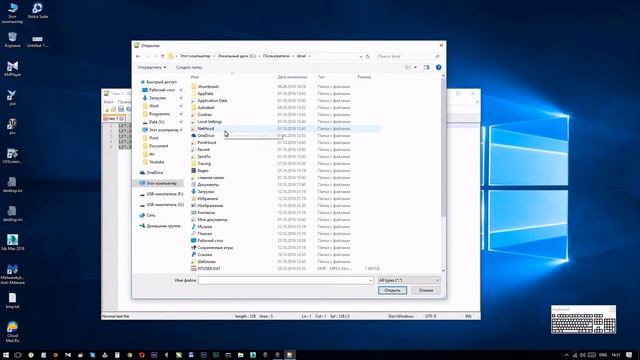Image resolution: width=640 pixels, height=360 pixels.
Task: Select the AppData folder
Action: pyautogui.click(x=202, y=93)
